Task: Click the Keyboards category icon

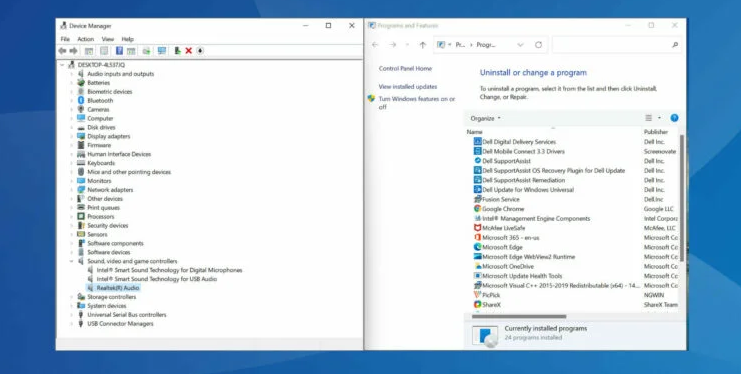Action: click(x=81, y=163)
